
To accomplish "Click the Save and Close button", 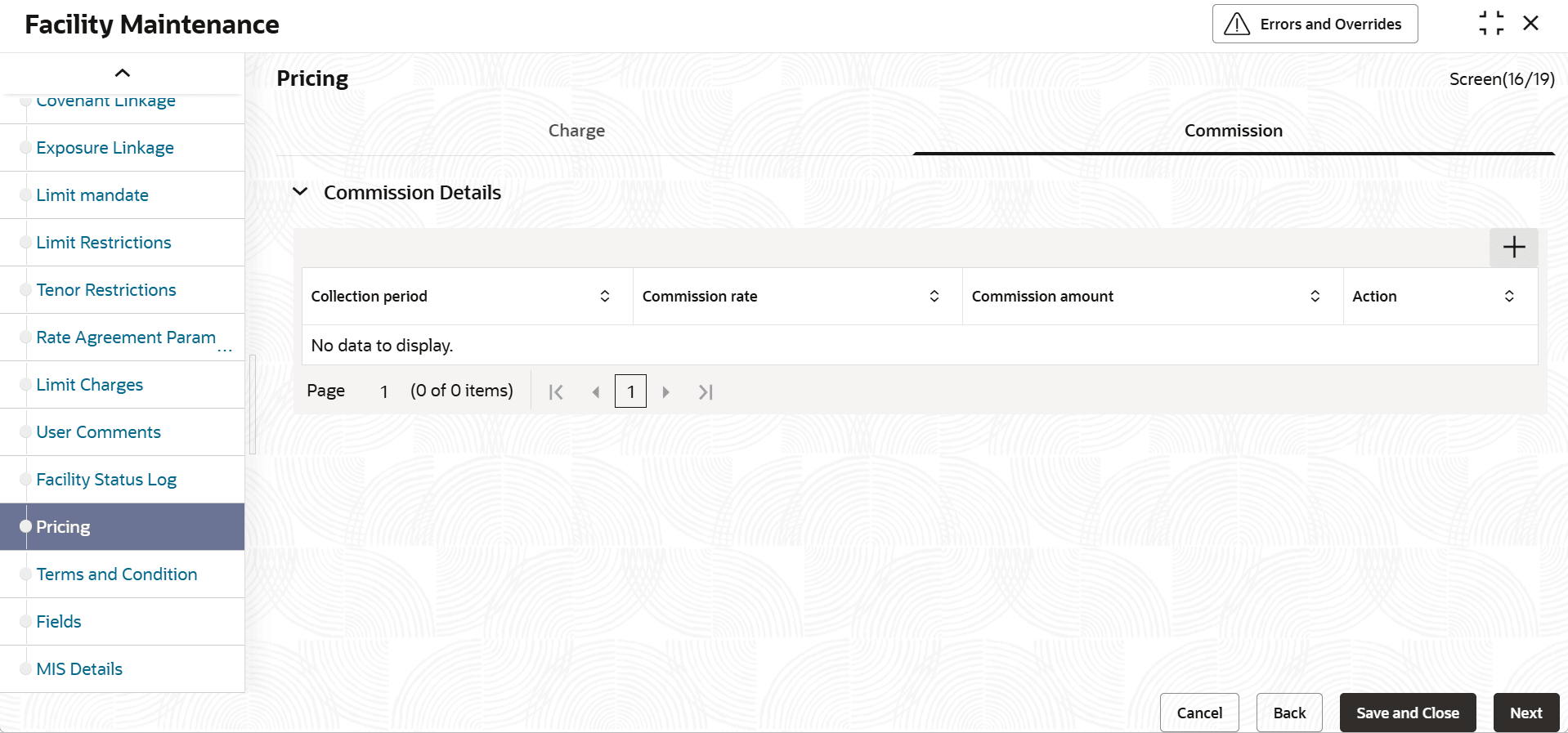I will (x=1407, y=713).
